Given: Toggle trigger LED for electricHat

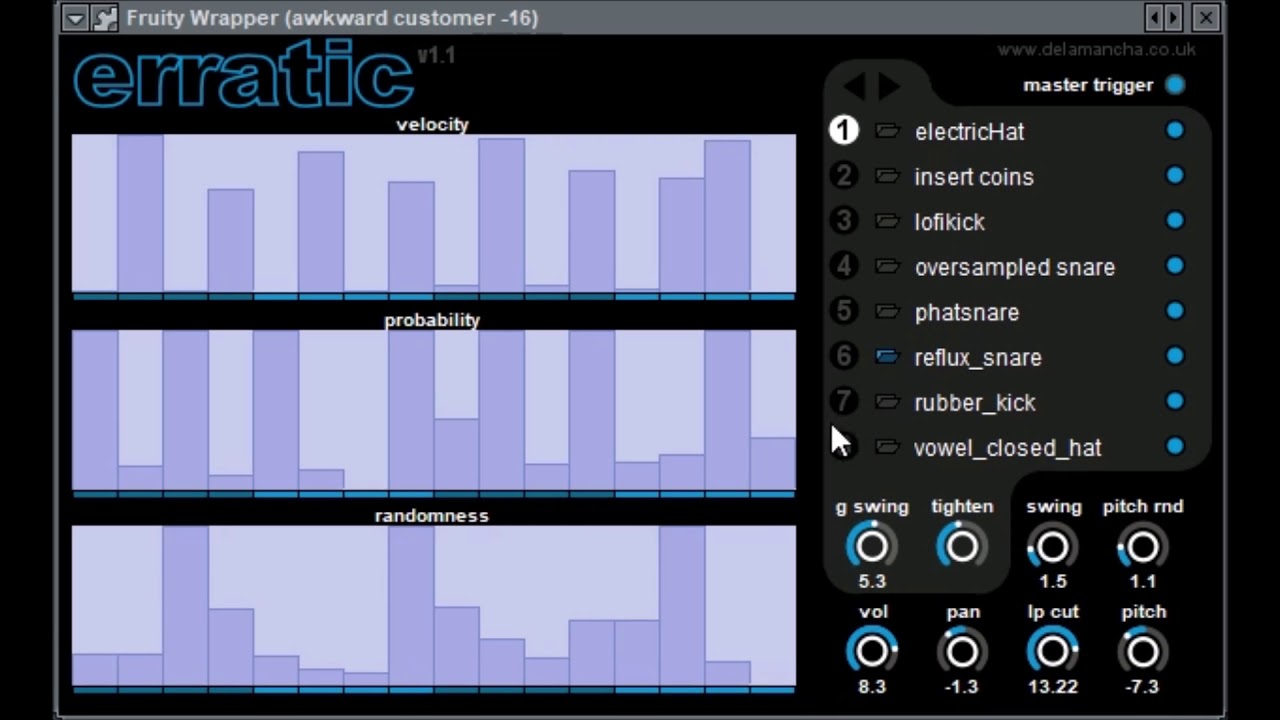Looking at the screenshot, I should 1175,130.
